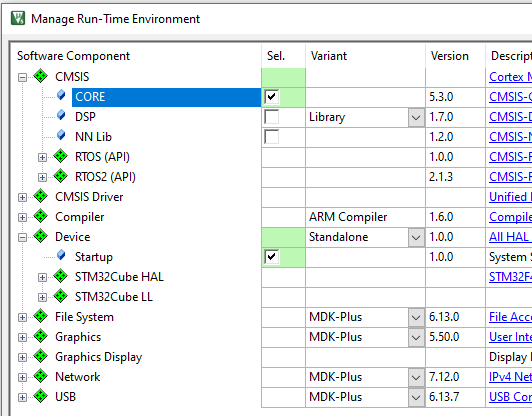Click the version value 5.3.0
This screenshot has height=416, width=532.
click(x=441, y=97)
